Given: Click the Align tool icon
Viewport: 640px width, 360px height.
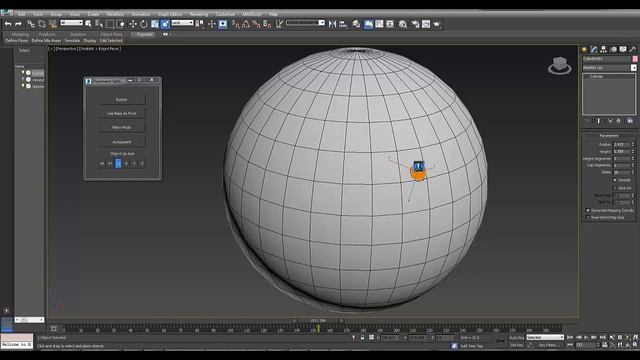Looking at the screenshot, I should click(x=343, y=24).
